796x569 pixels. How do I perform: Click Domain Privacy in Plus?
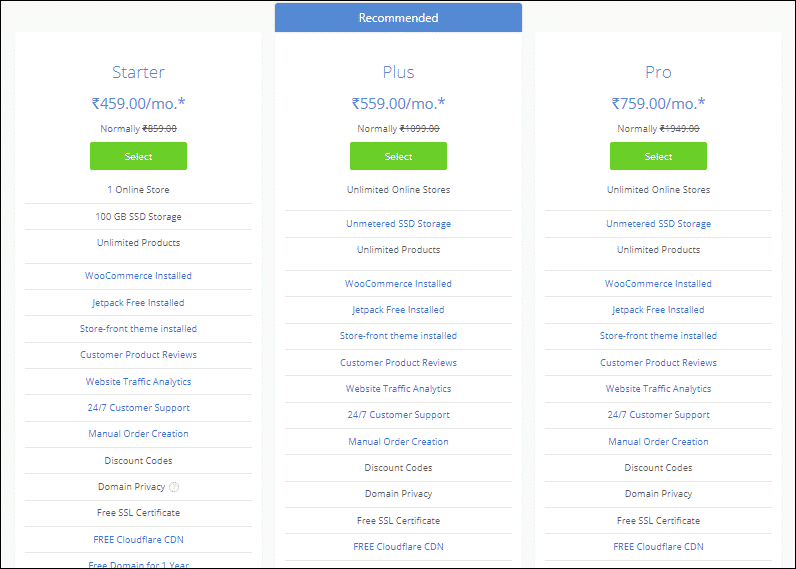[x=399, y=494]
